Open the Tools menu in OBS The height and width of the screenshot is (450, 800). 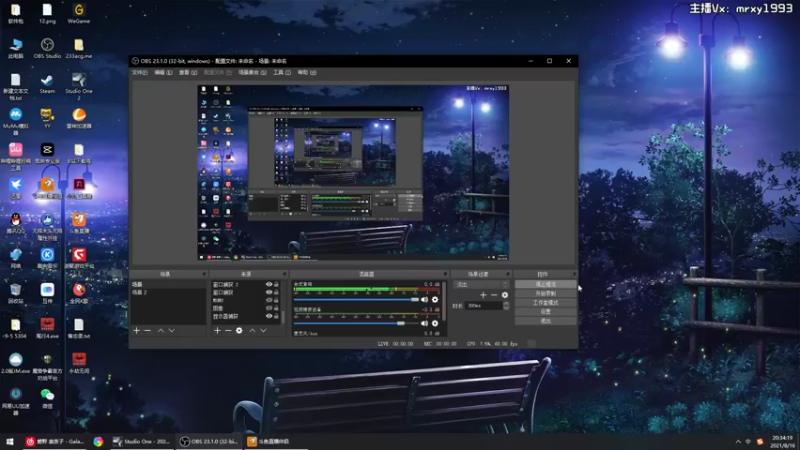pyautogui.click(x=282, y=73)
